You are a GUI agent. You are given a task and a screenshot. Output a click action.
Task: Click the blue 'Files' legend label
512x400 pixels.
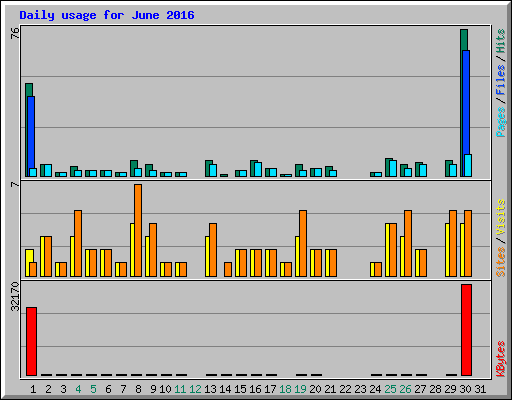pos(500,80)
